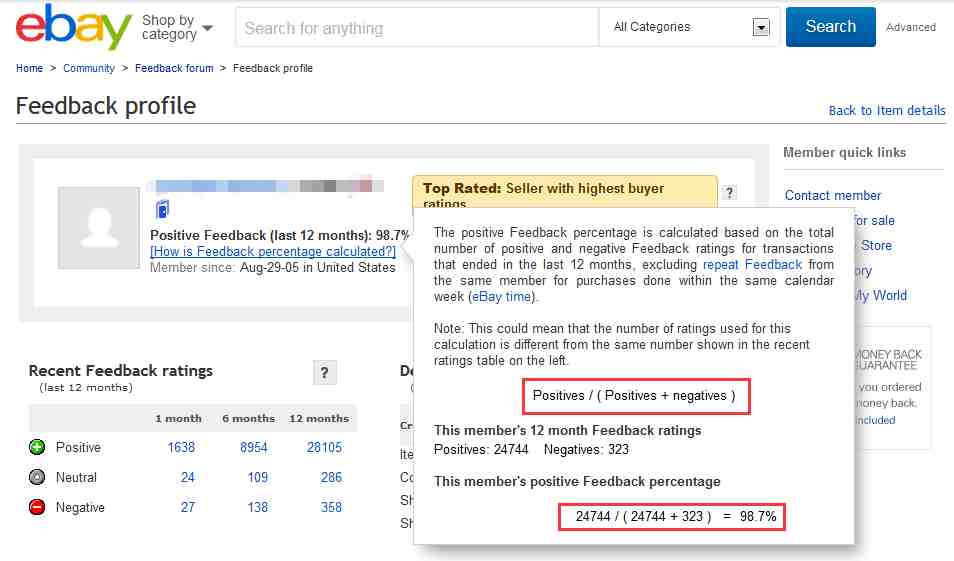The width and height of the screenshot is (954, 561).
Task: Open 1 month negative count 27
Action: [x=187, y=507]
